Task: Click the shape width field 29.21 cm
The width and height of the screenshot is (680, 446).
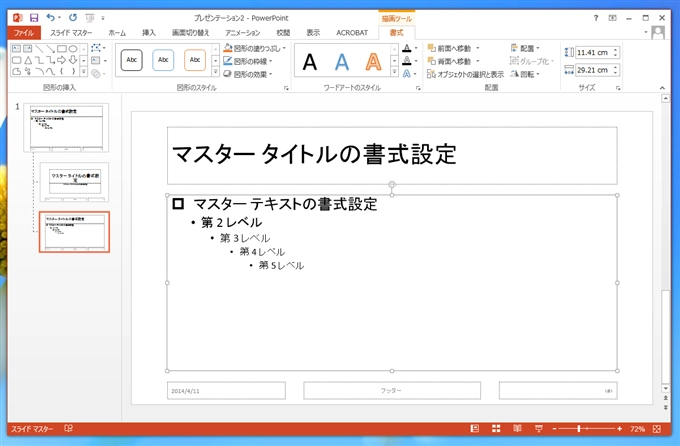Action: [592, 70]
